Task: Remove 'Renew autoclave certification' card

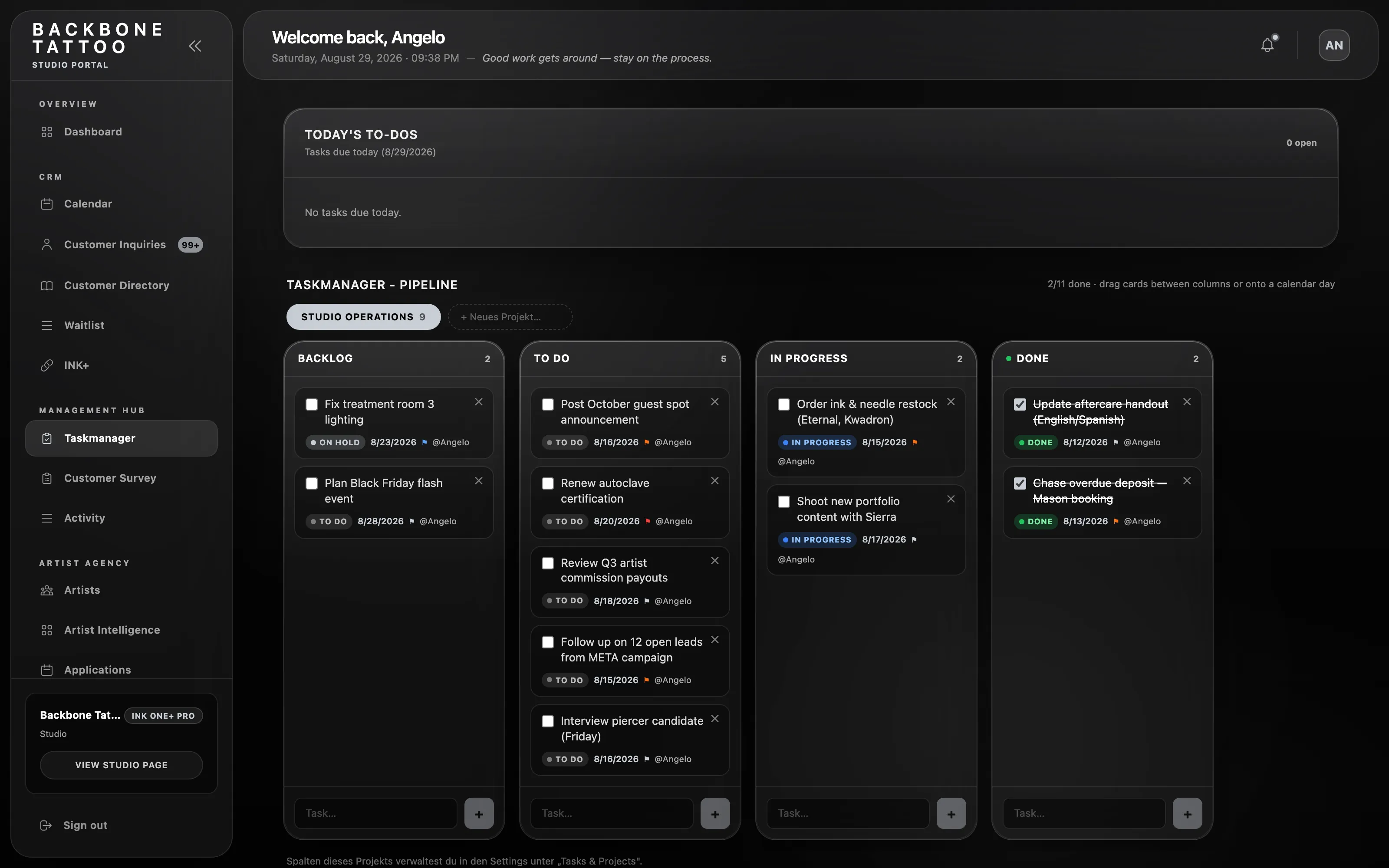Action: [x=714, y=481]
